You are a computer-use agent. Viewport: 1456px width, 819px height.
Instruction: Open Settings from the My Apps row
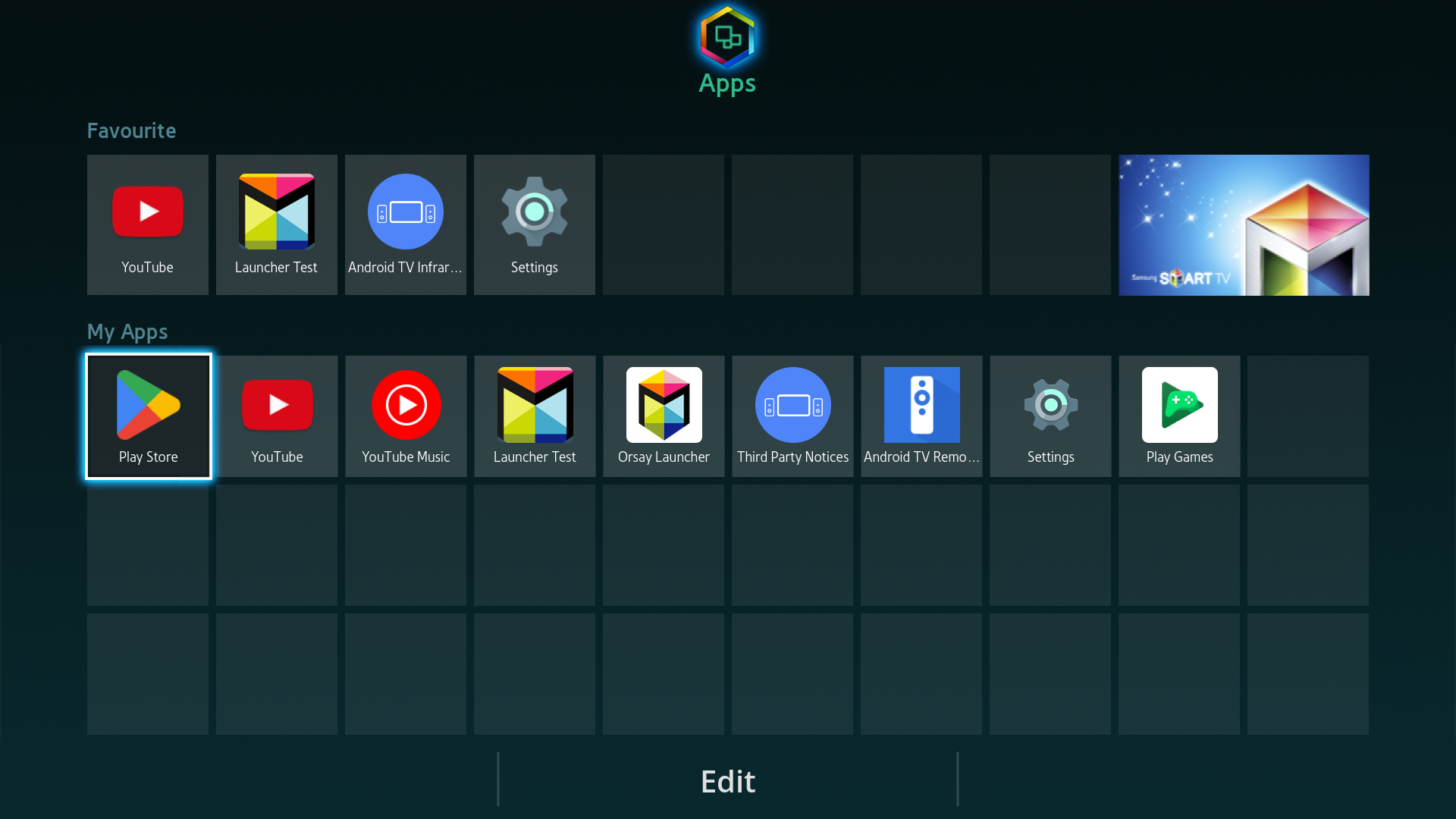point(1050,416)
